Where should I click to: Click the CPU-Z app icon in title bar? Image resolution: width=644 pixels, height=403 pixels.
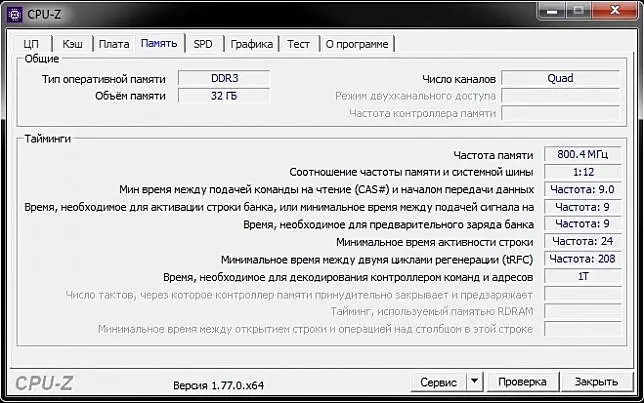pos(15,15)
